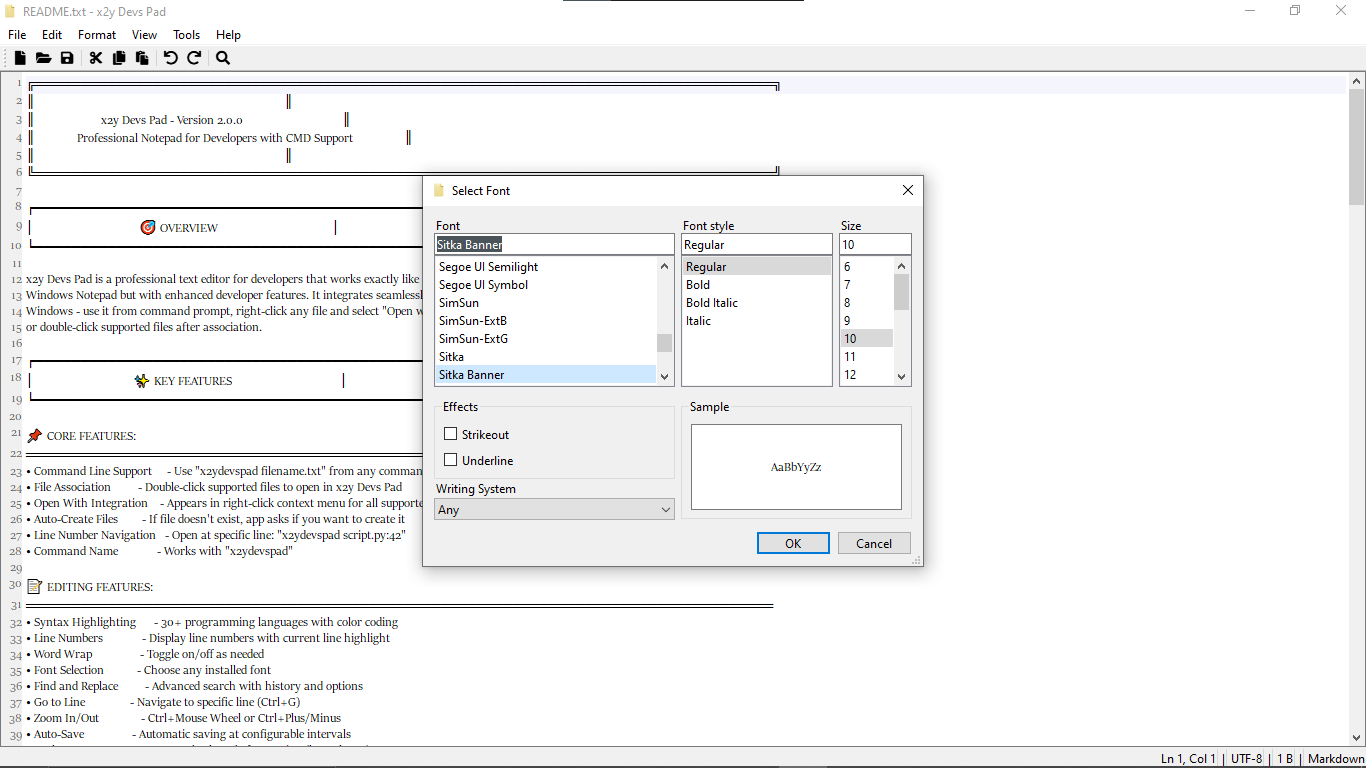Close the Select Font dialog
Screen dimensions: 1366x768
tap(908, 190)
